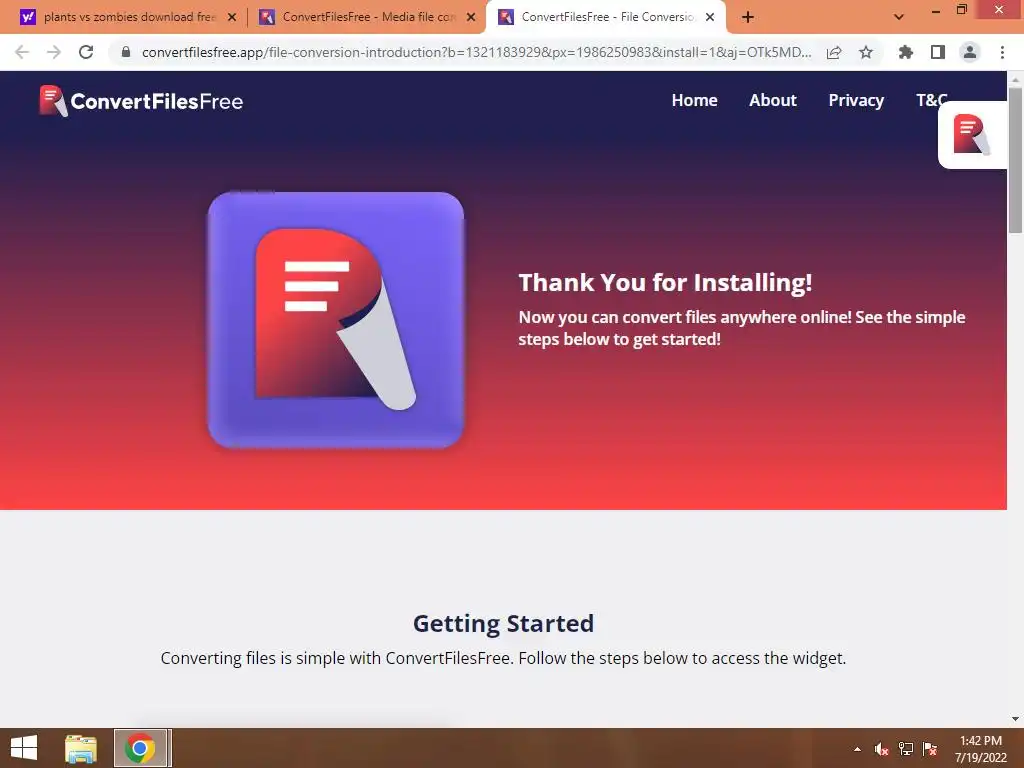Image resolution: width=1024 pixels, height=768 pixels.
Task: Close the plants vs zombies tab
Action: (232, 18)
